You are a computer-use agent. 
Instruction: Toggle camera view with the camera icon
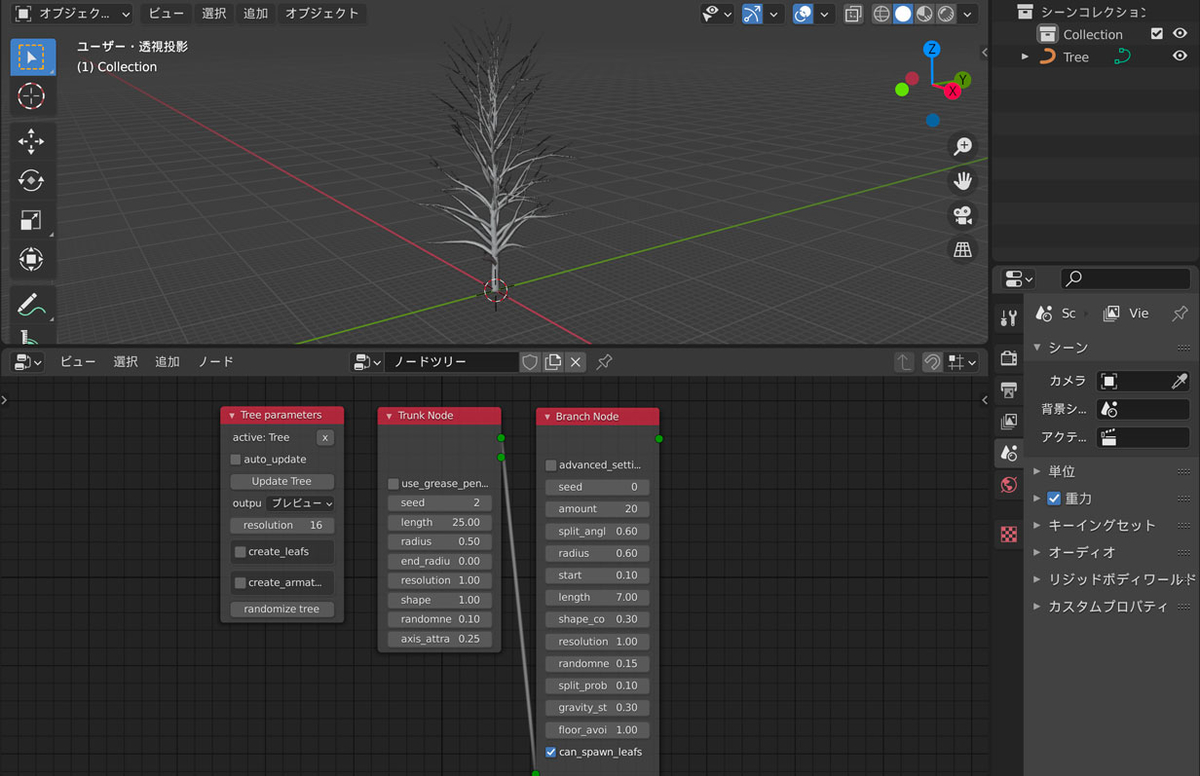(x=963, y=215)
